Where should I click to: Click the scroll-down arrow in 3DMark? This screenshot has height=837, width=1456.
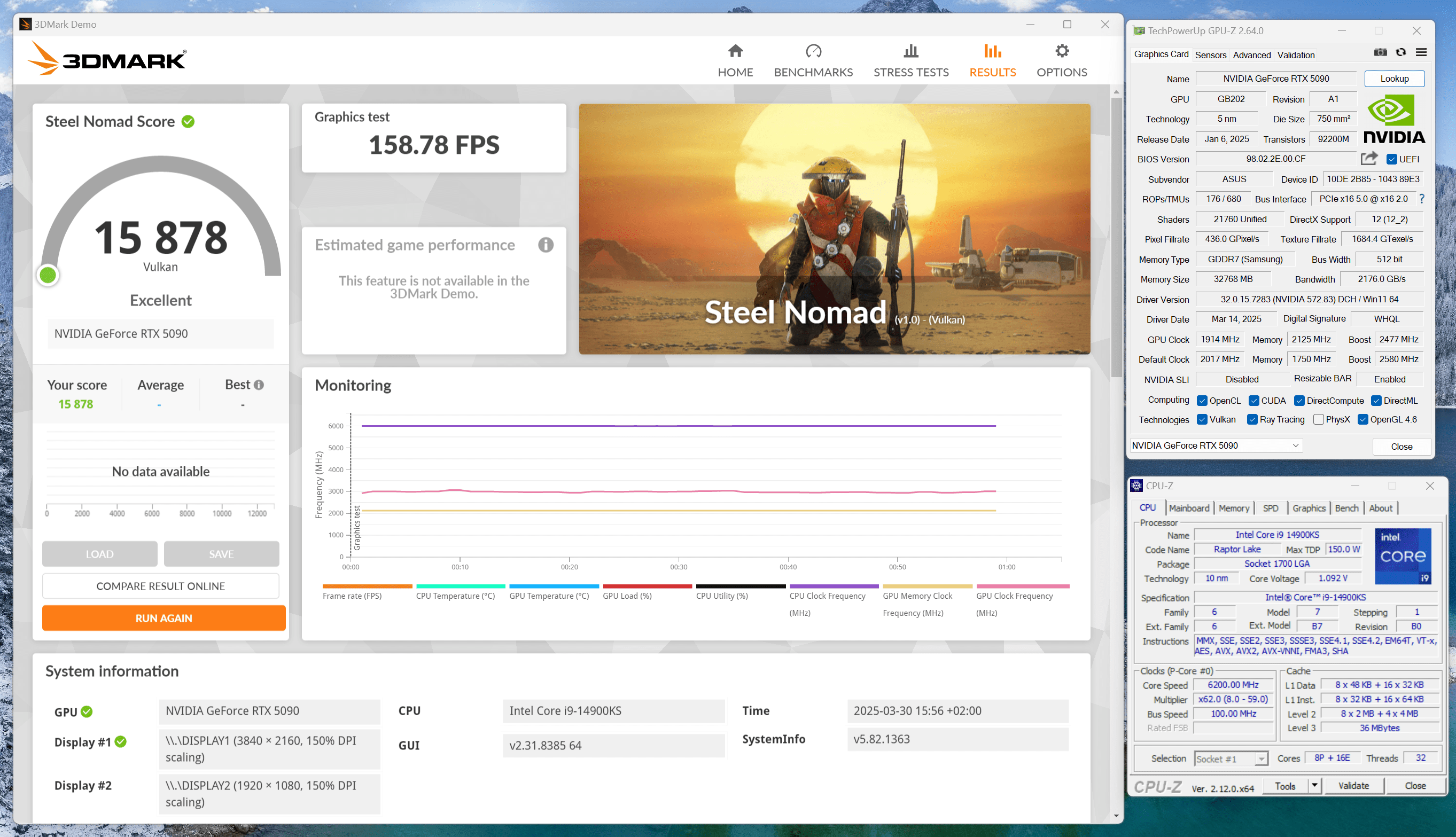(x=1116, y=815)
